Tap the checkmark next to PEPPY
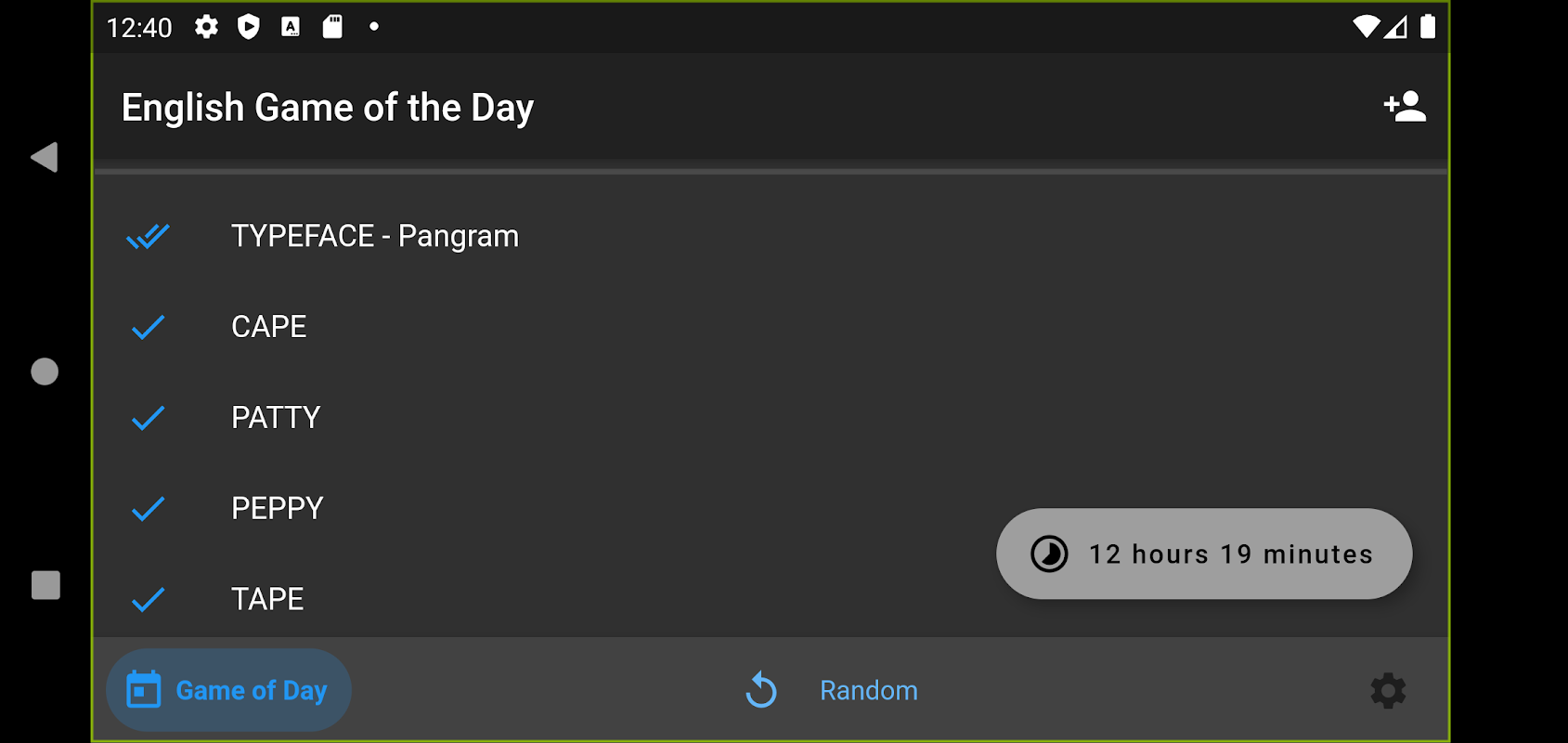This screenshot has width=1568, height=743. 149,509
